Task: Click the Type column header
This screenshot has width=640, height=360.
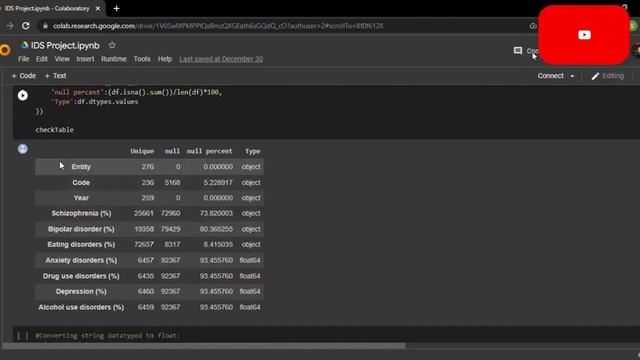Action: pos(253,151)
